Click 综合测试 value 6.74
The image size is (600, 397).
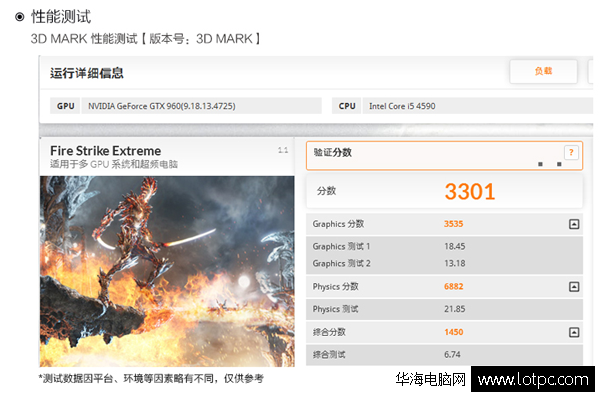pyautogui.click(x=452, y=355)
